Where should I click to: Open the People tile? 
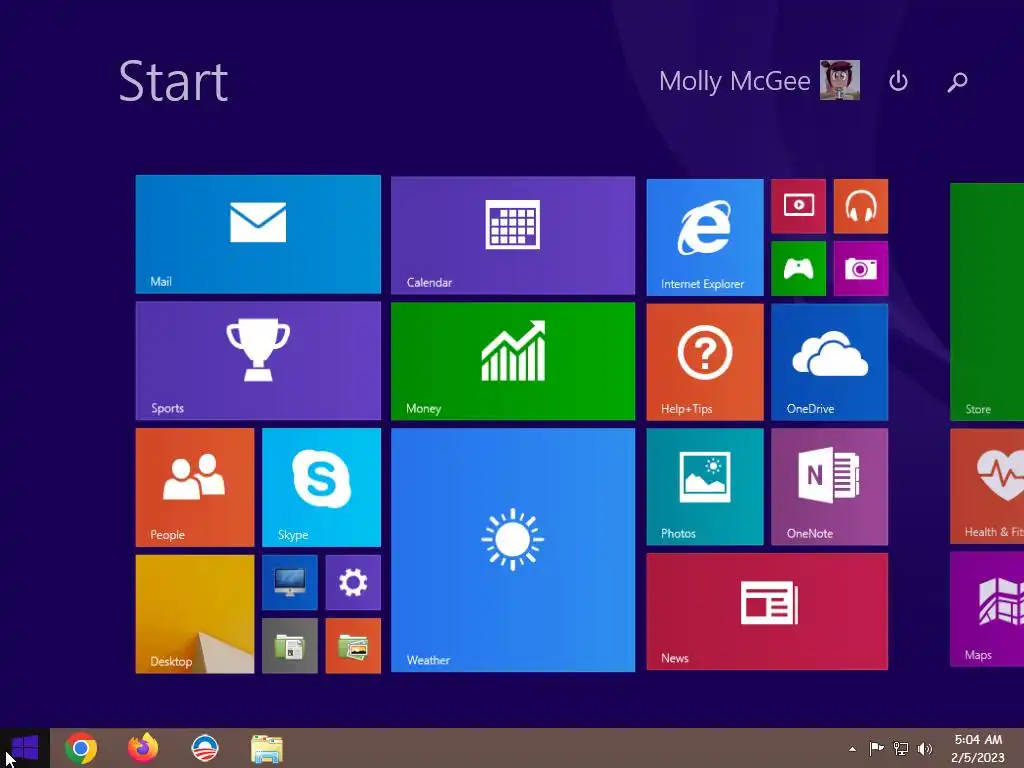tap(195, 487)
